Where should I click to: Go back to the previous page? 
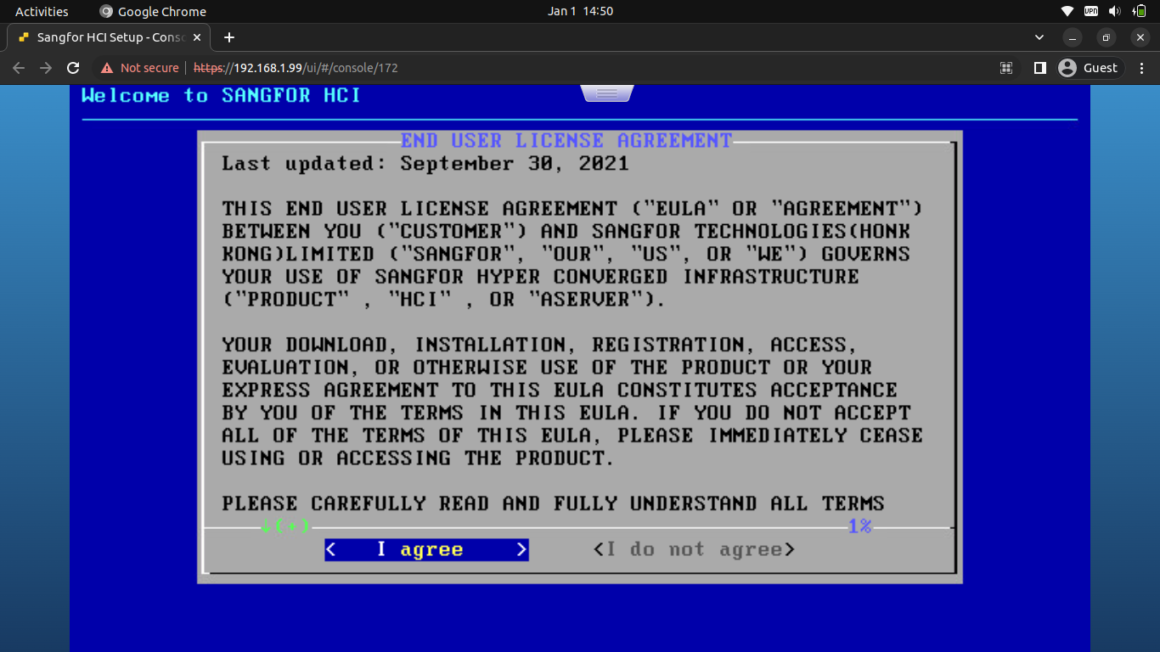pos(18,68)
